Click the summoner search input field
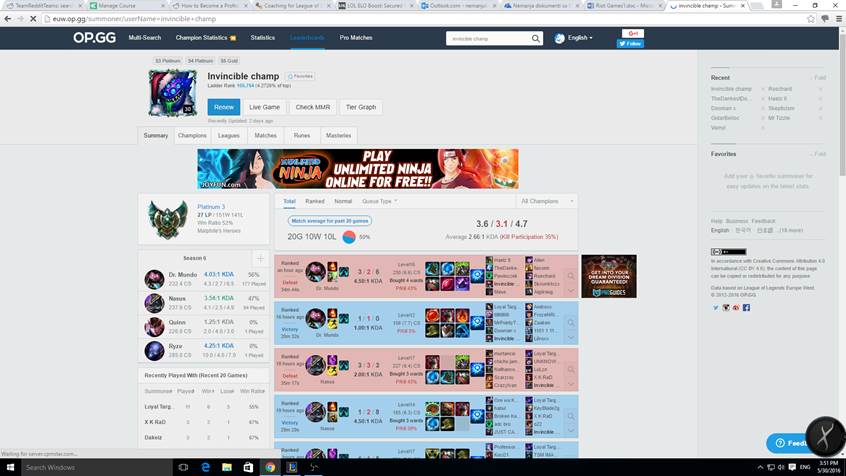 [488, 38]
